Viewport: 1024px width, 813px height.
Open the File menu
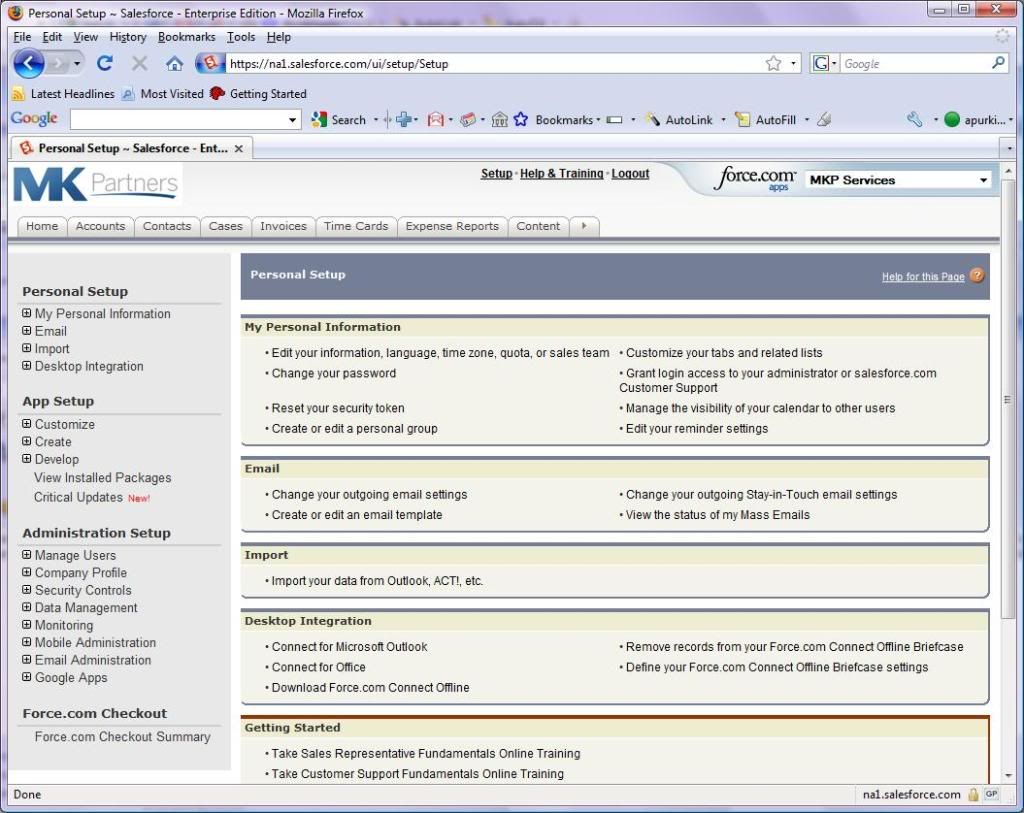pyautogui.click(x=22, y=37)
